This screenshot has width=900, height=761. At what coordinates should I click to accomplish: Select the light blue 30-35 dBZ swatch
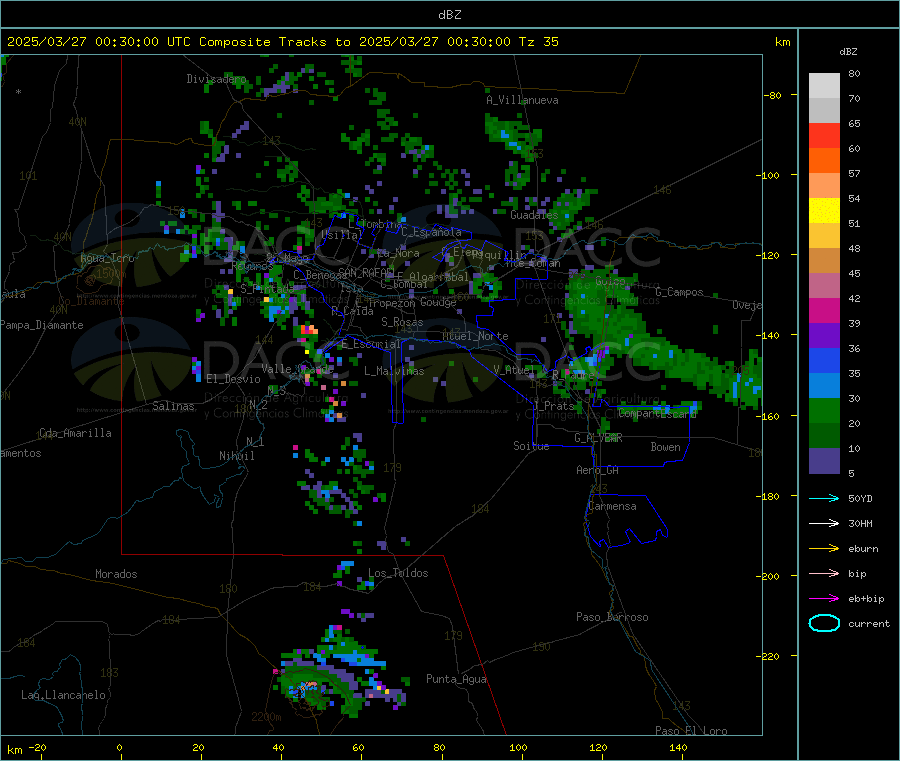(824, 386)
